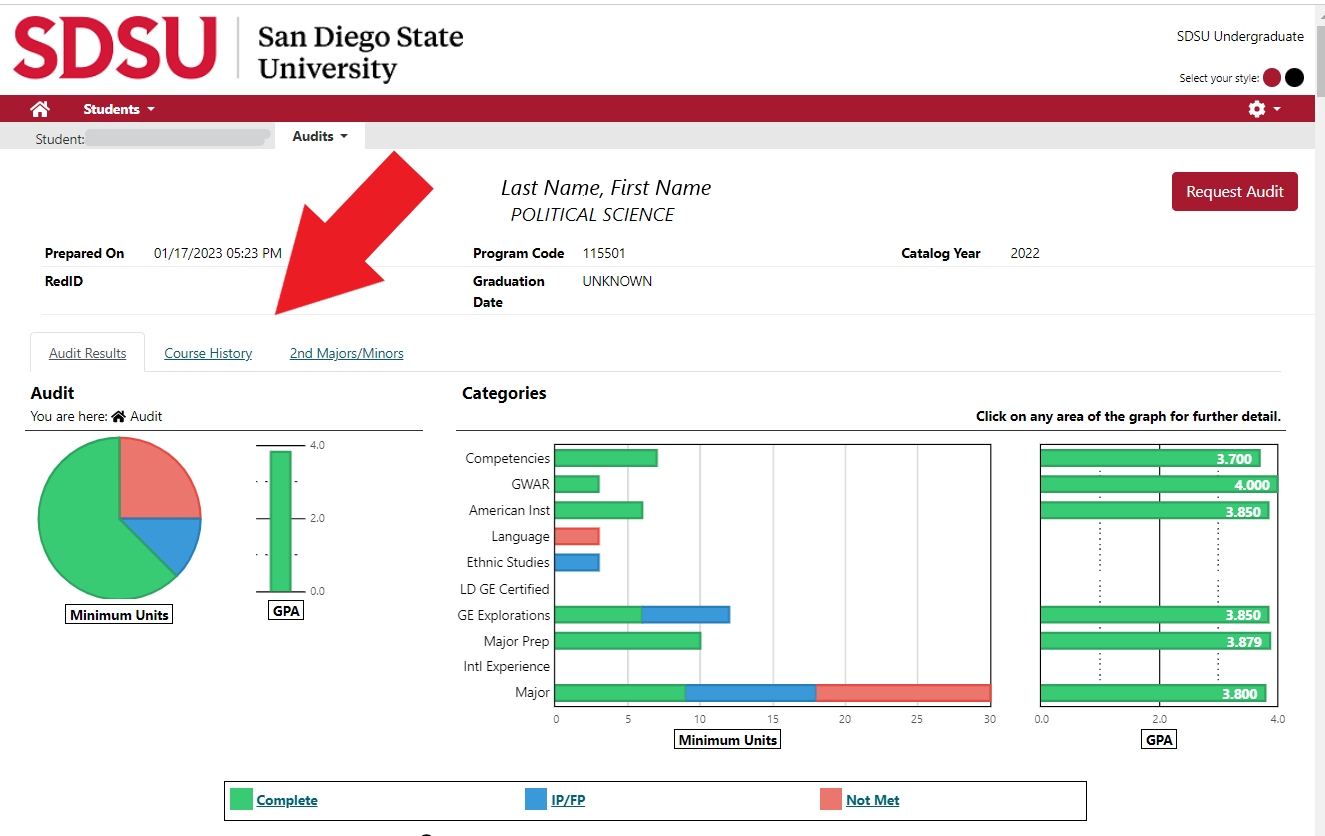Click the Competencies category label

(x=508, y=458)
